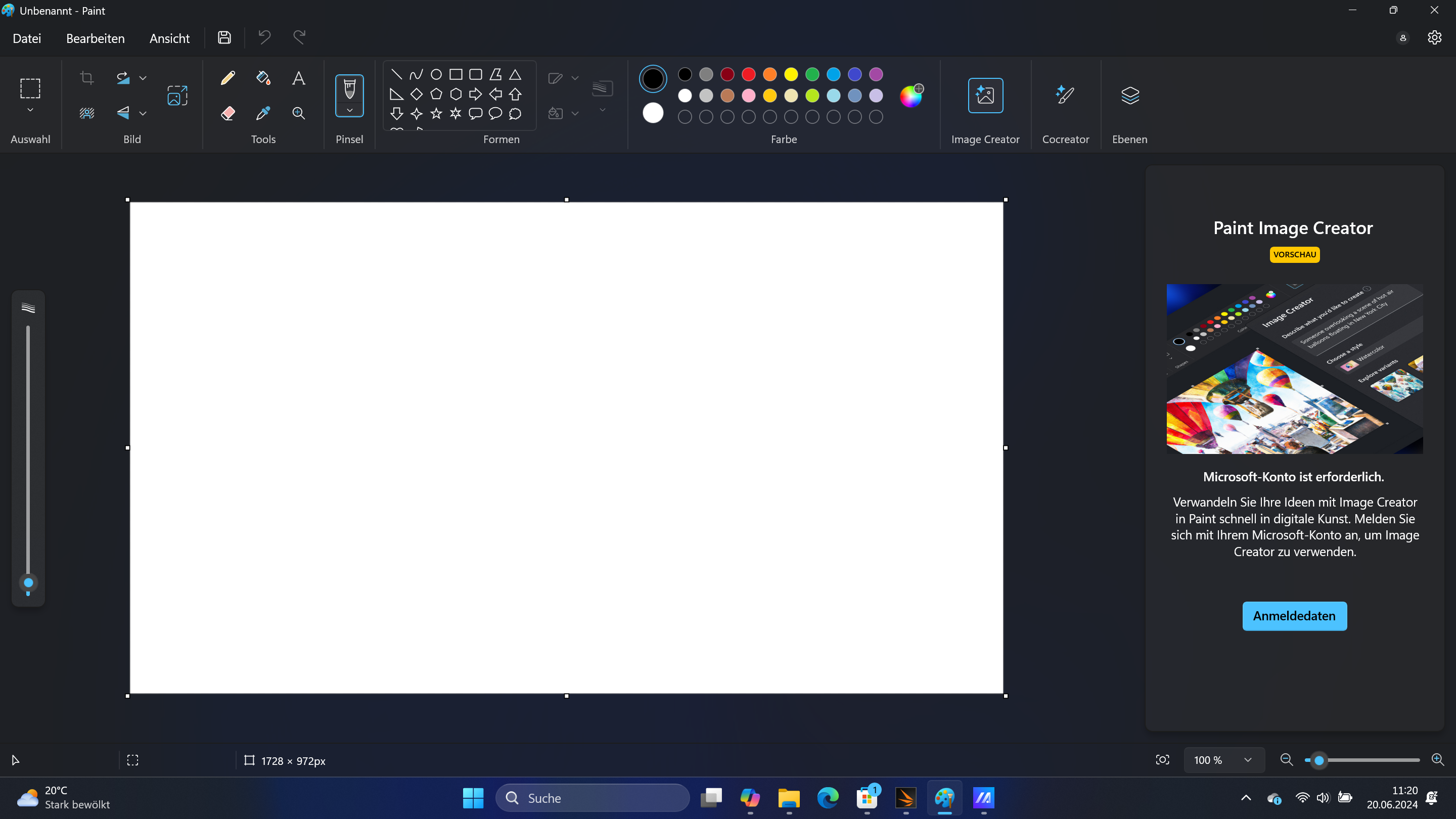This screenshot has height=819, width=1456.
Task: Pick the five-pointed star shape
Action: (x=435, y=114)
